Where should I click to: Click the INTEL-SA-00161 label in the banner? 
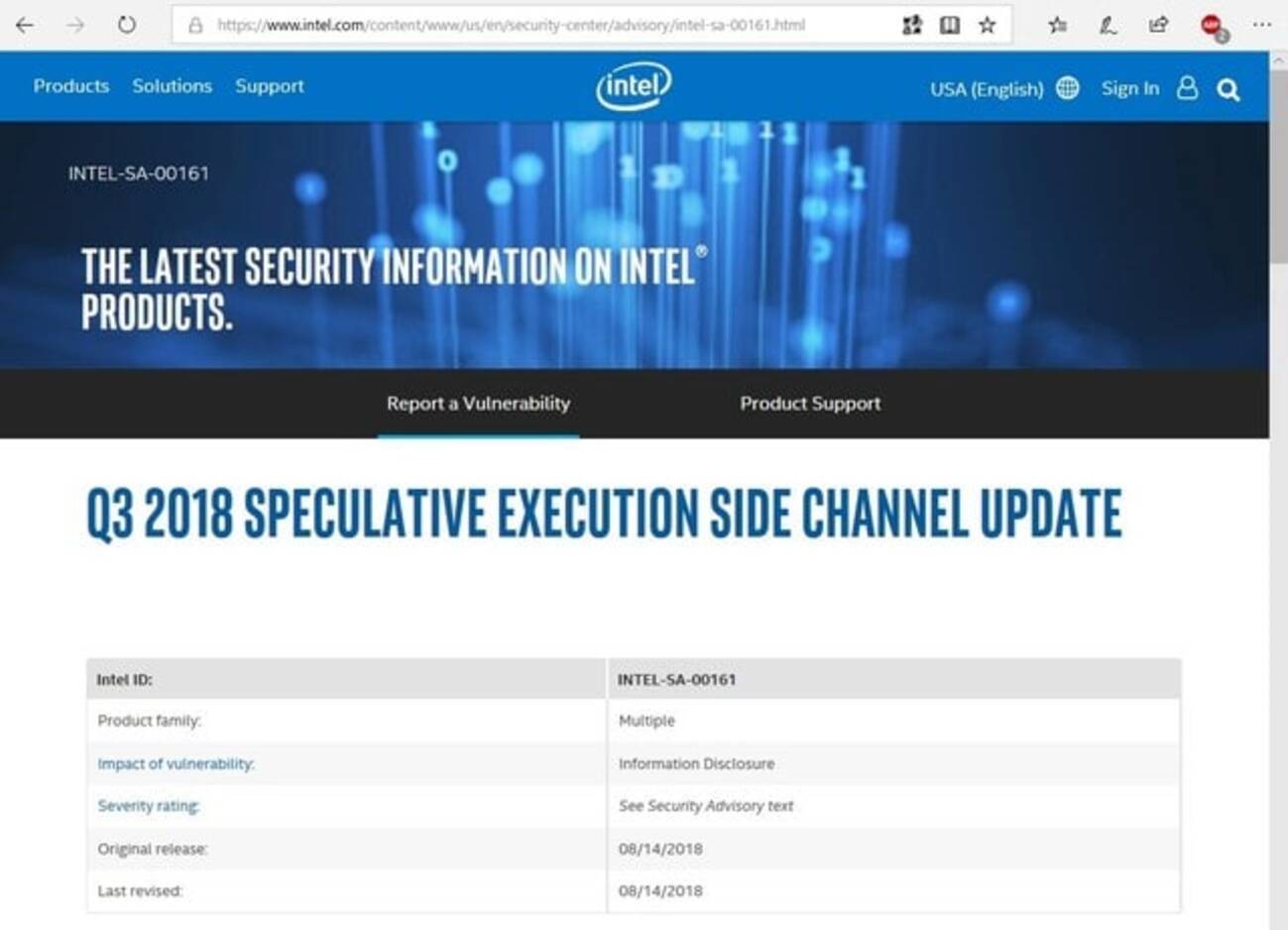(139, 174)
